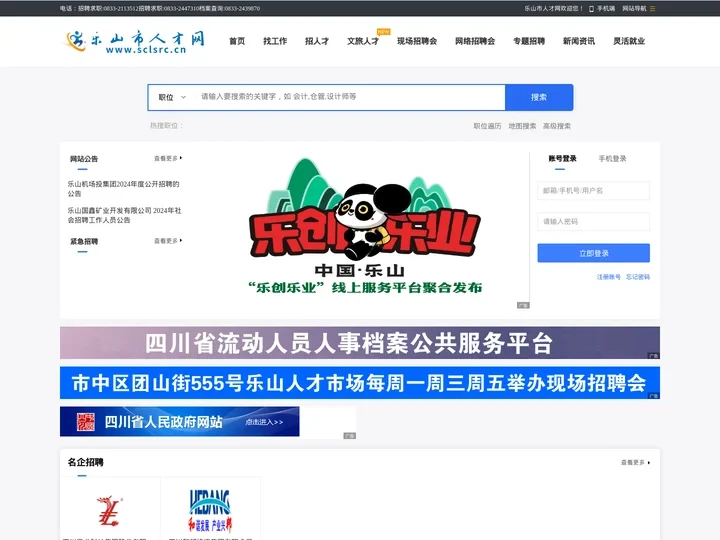Open 灵活就业 navigation item

pos(629,41)
